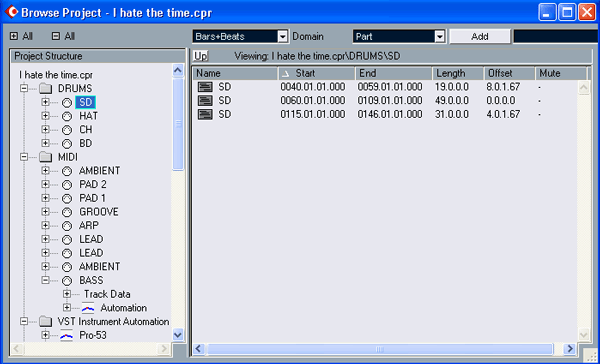Image resolution: width=600 pixels, height=364 pixels.
Task: Click the Cubase logo icon in title bar
Action: (11, 12)
